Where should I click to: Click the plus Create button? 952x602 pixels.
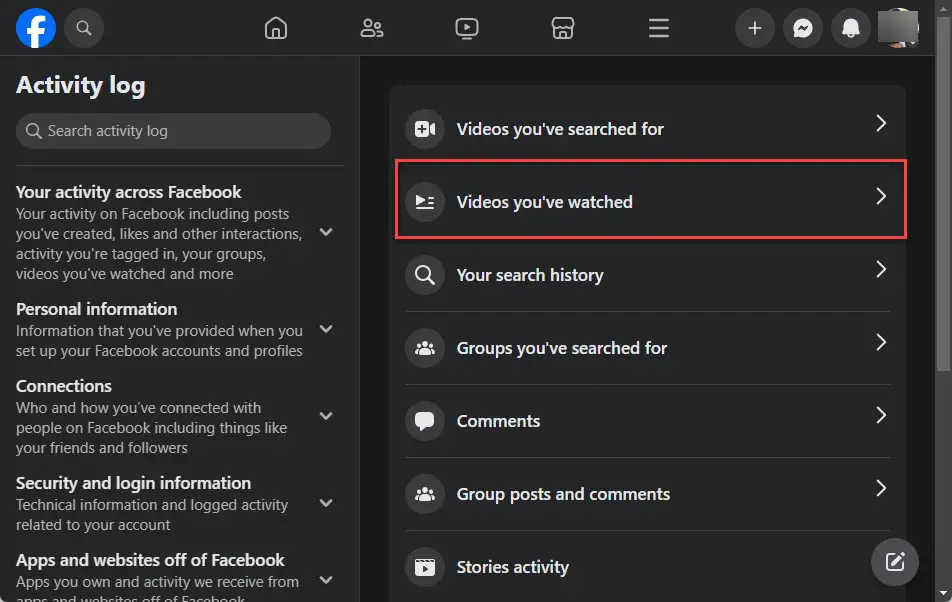click(755, 28)
